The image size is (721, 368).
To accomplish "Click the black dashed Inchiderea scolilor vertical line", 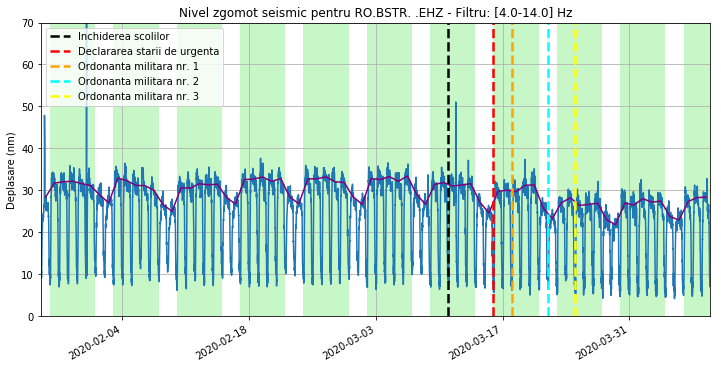I will point(448,170).
